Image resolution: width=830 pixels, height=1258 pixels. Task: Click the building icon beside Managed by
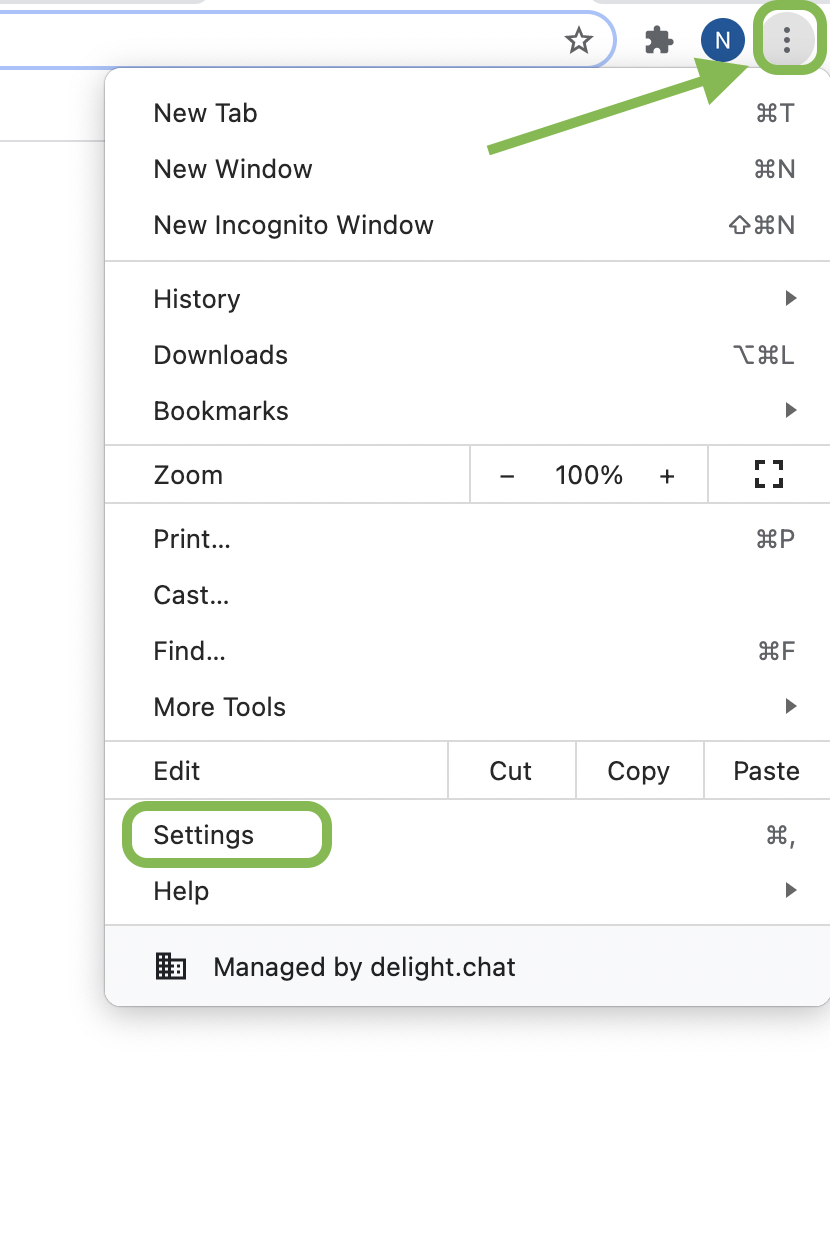pos(171,967)
